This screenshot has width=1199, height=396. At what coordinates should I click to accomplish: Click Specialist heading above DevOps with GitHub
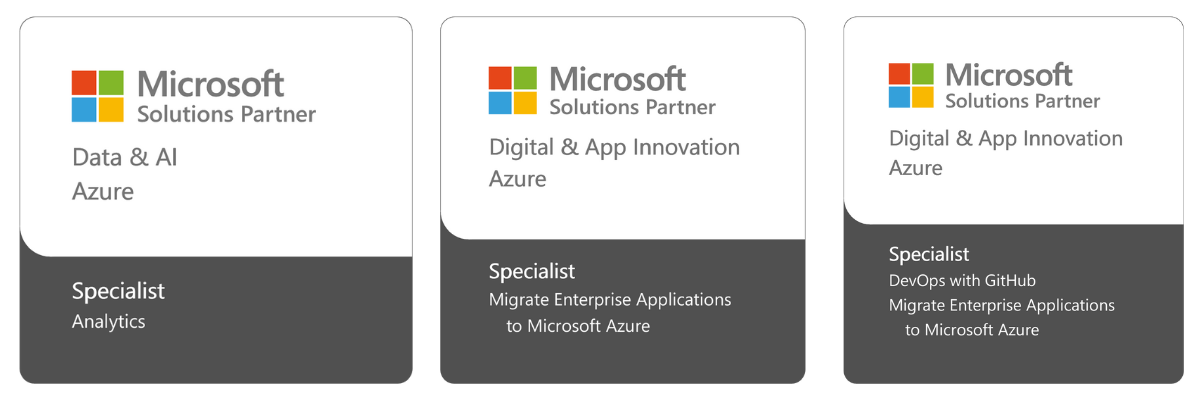click(x=929, y=254)
